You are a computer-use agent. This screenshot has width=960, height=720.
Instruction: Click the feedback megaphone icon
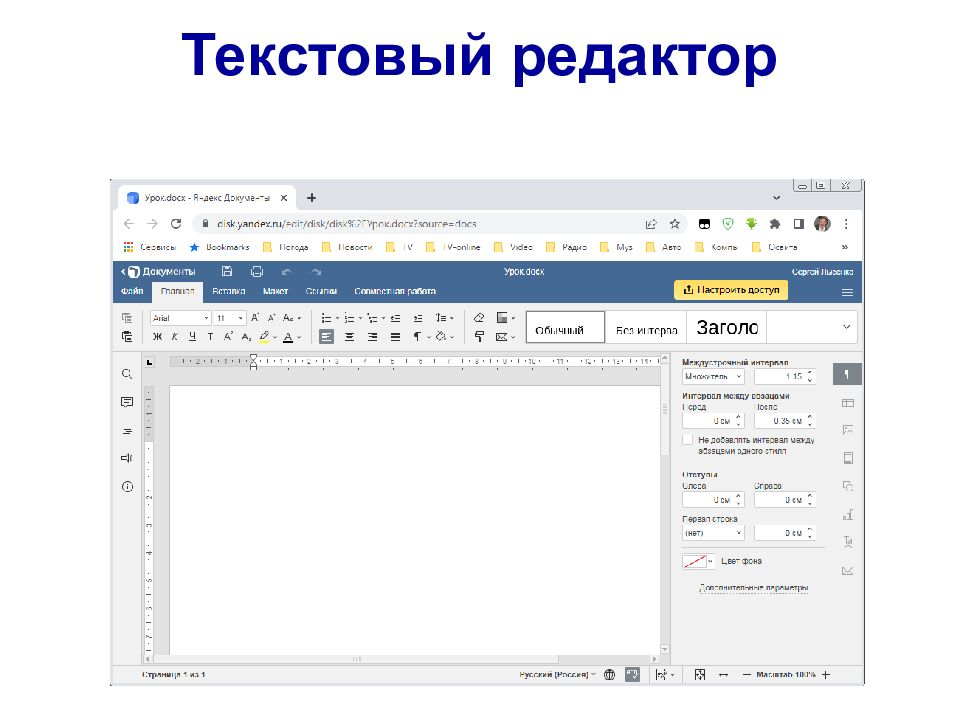pyautogui.click(x=127, y=458)
